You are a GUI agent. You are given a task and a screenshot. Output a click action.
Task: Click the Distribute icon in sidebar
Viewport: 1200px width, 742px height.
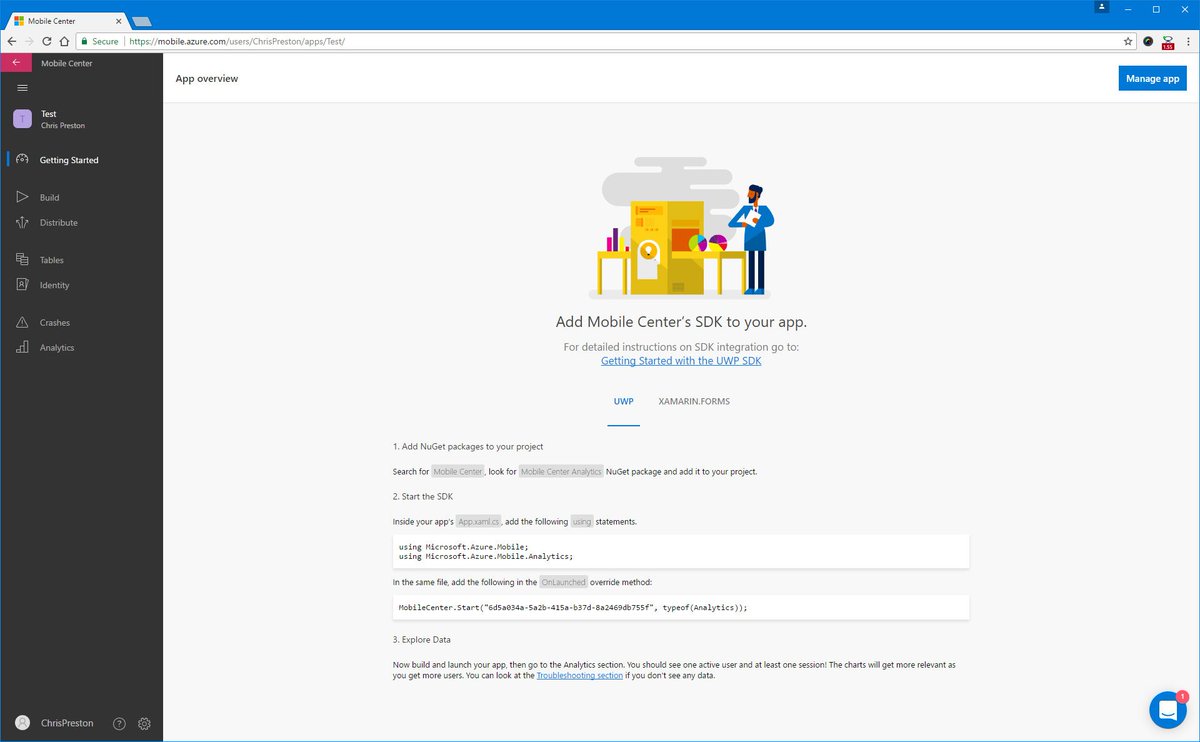point(22,222)
